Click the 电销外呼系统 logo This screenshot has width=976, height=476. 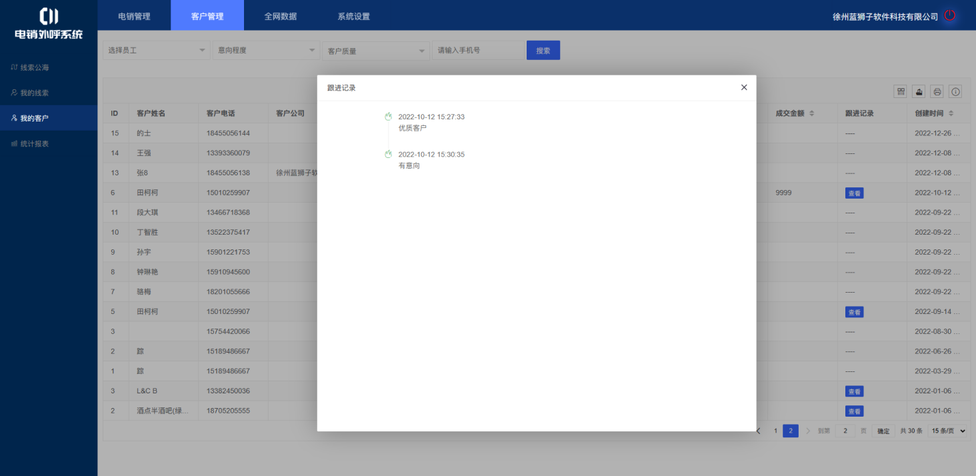point(48,23)
